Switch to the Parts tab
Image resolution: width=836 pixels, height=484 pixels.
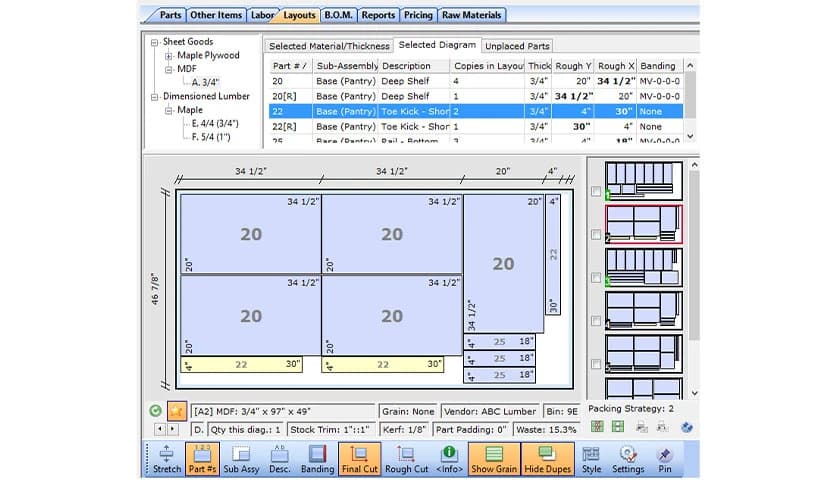coord(170,15)
